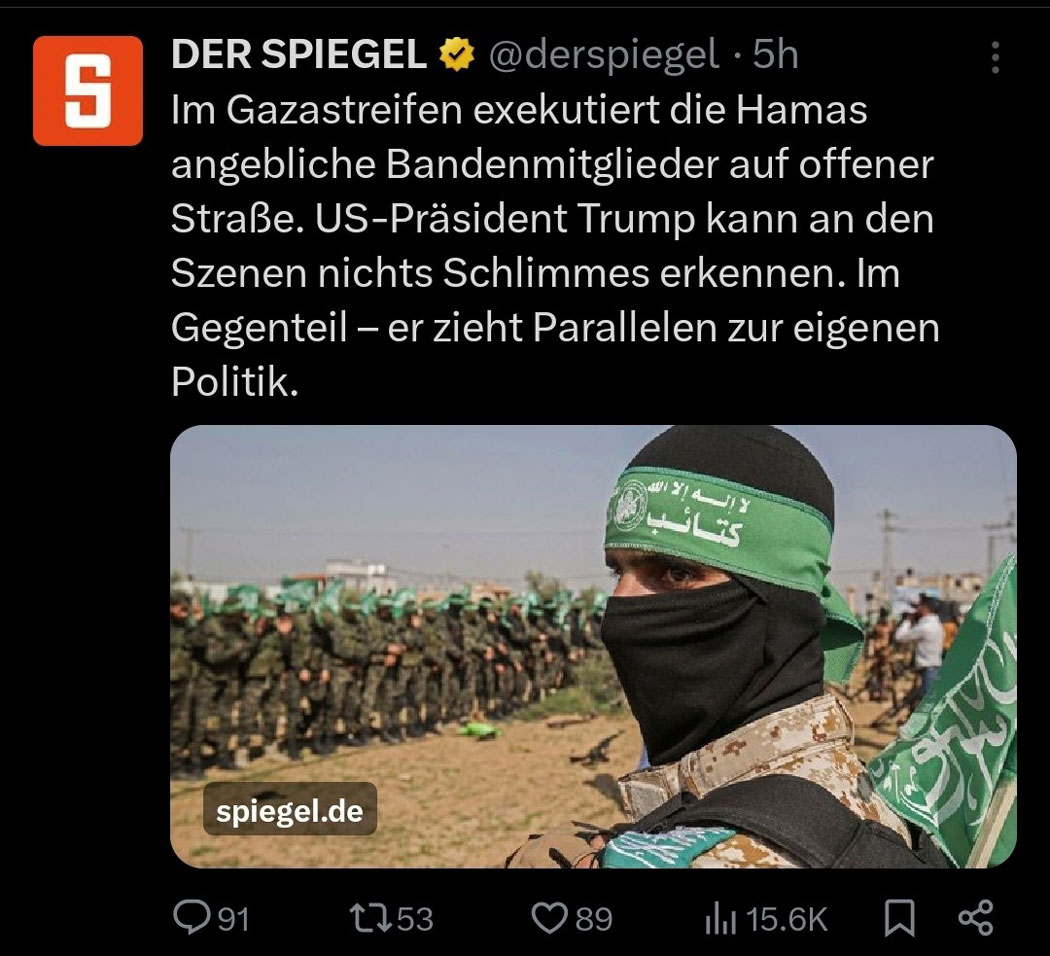
Task: Click the 15.6K views count
Action: click(787, 919)
